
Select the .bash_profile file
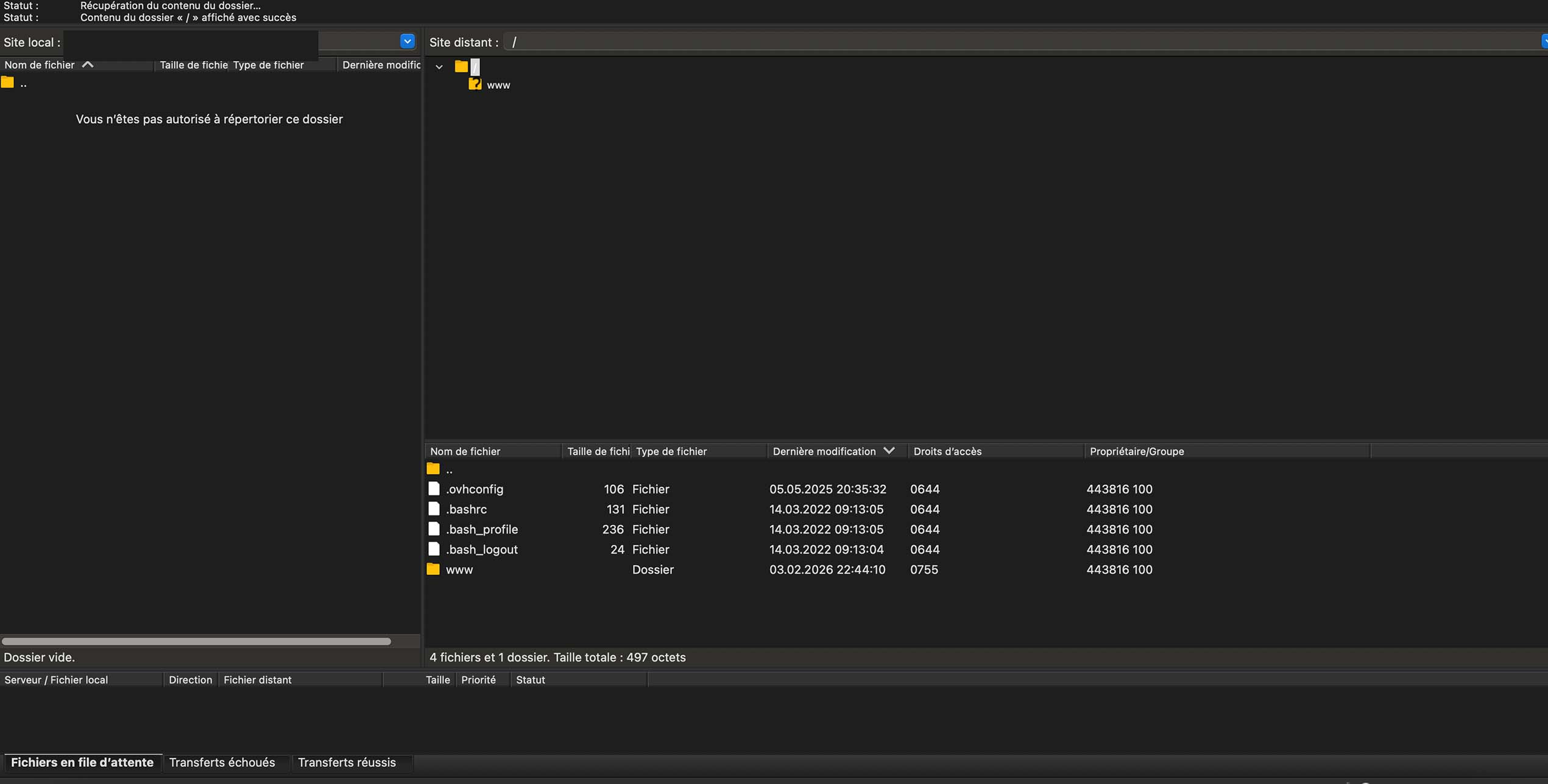click(x=482, y=529)
